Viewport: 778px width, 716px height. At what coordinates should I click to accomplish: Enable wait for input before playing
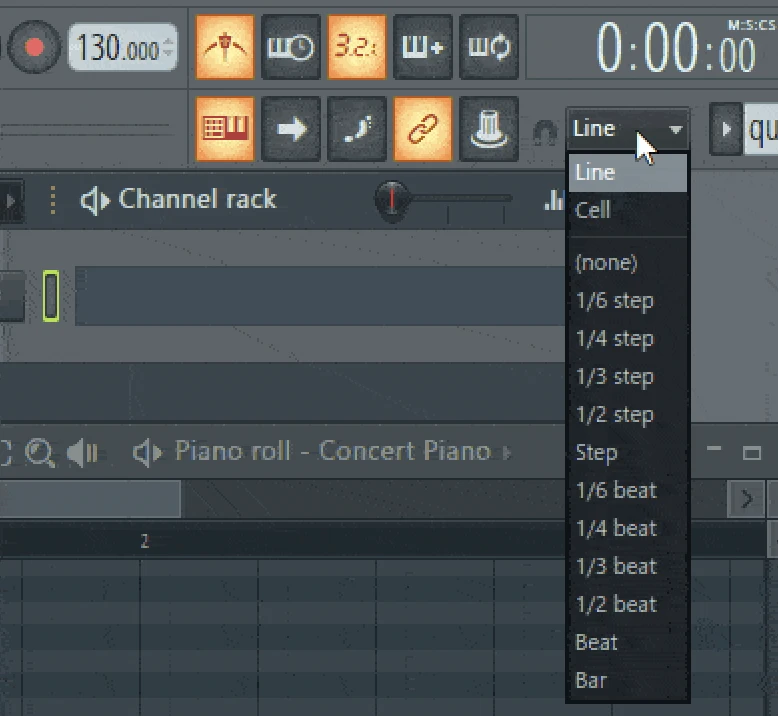291,47
